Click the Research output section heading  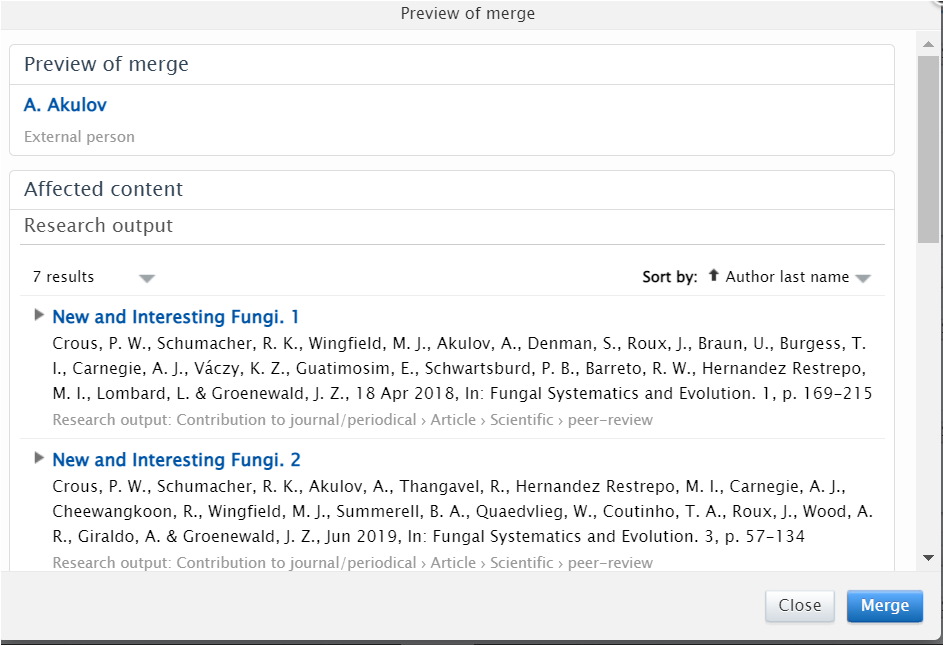[x=98, y=226]
